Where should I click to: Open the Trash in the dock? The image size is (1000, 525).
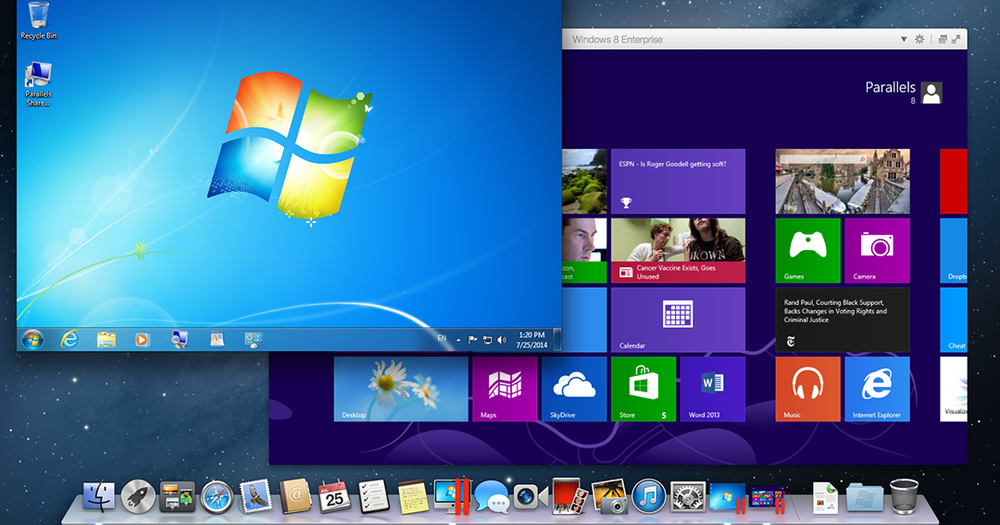(904, 496)
